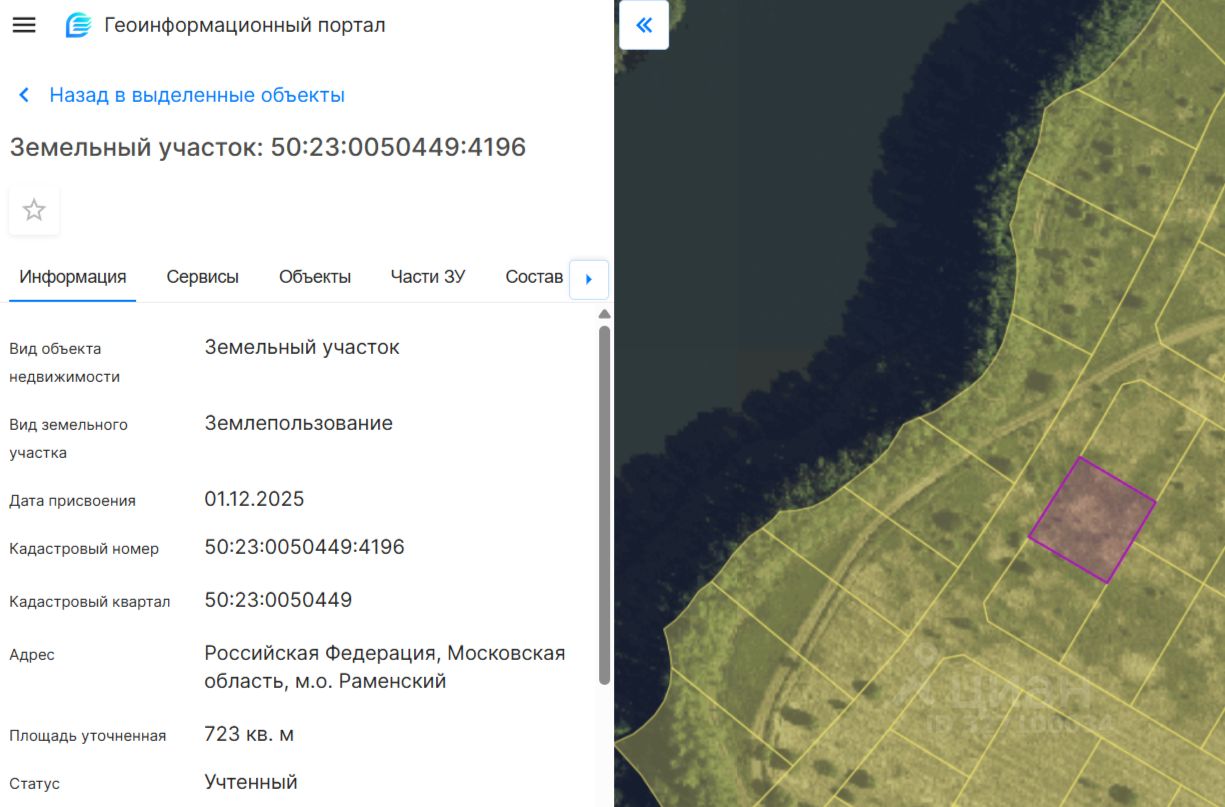The height and width of the screenshot is (807, 1225).
Task: Switch to the 'Объекты' tab
Action: [x=315, y=277]
